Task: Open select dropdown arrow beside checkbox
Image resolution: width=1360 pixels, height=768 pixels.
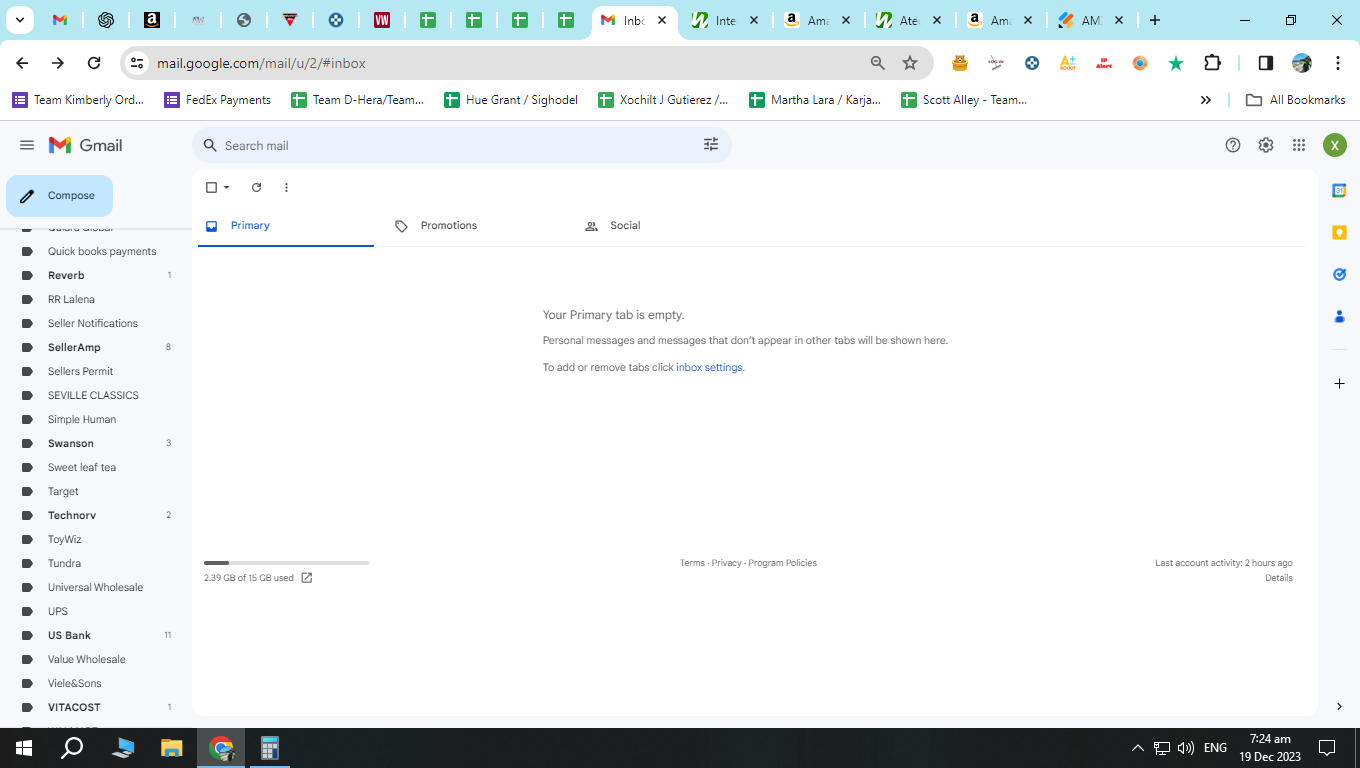Action: (227, 187)
